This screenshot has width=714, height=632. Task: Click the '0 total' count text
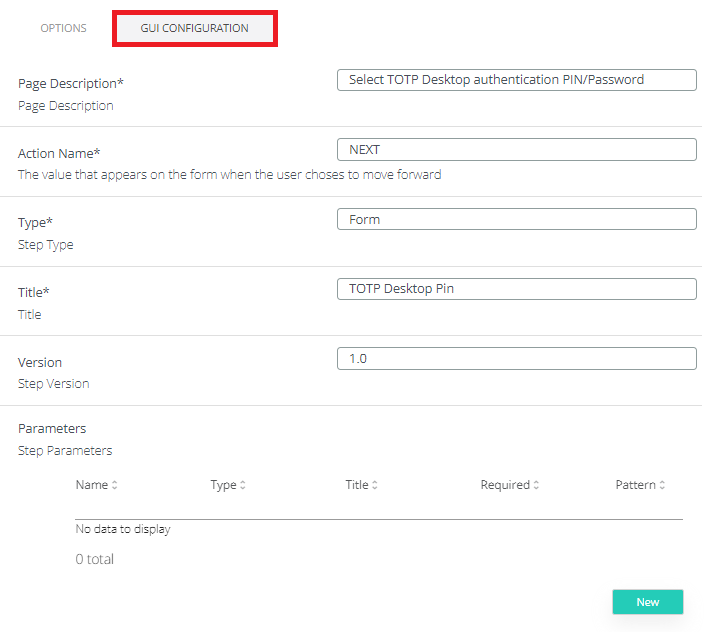click(95, 559)
